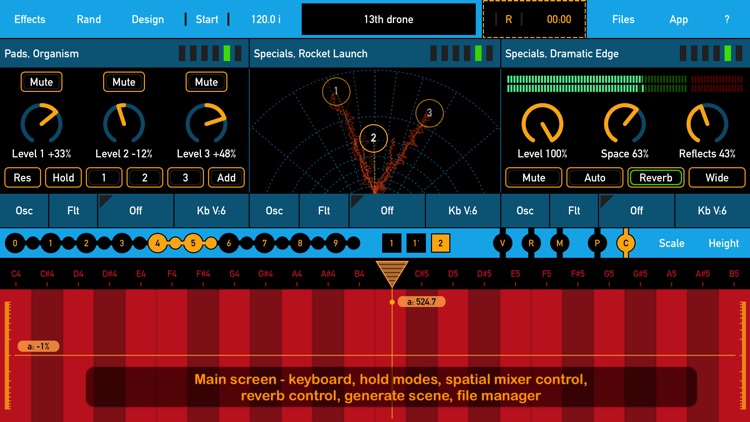Select preset slot 7 circle
This screenshot has width=750, height=422.
(x=264, y=243)
